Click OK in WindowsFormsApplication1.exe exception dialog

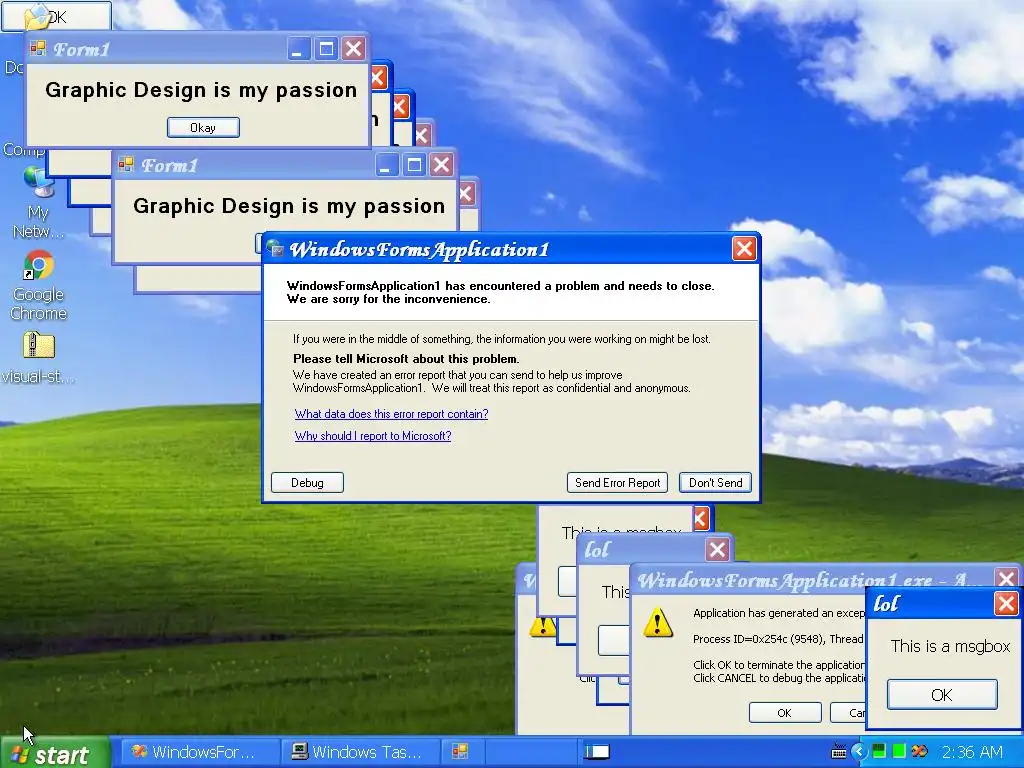(785, 712)
